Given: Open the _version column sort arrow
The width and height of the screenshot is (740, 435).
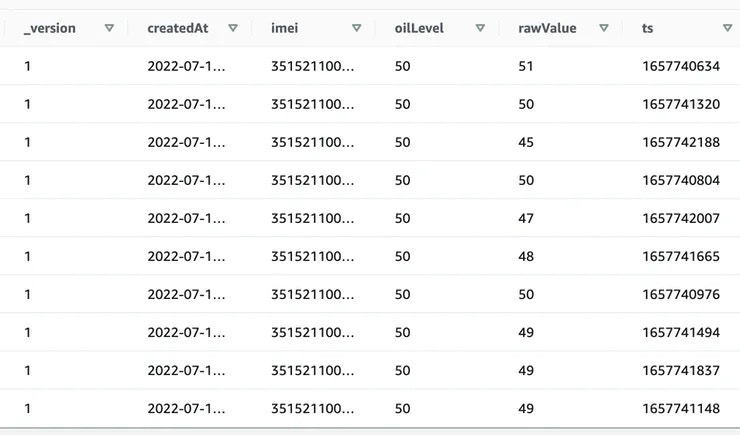Looking at the screenshot, I should (109, 28).
